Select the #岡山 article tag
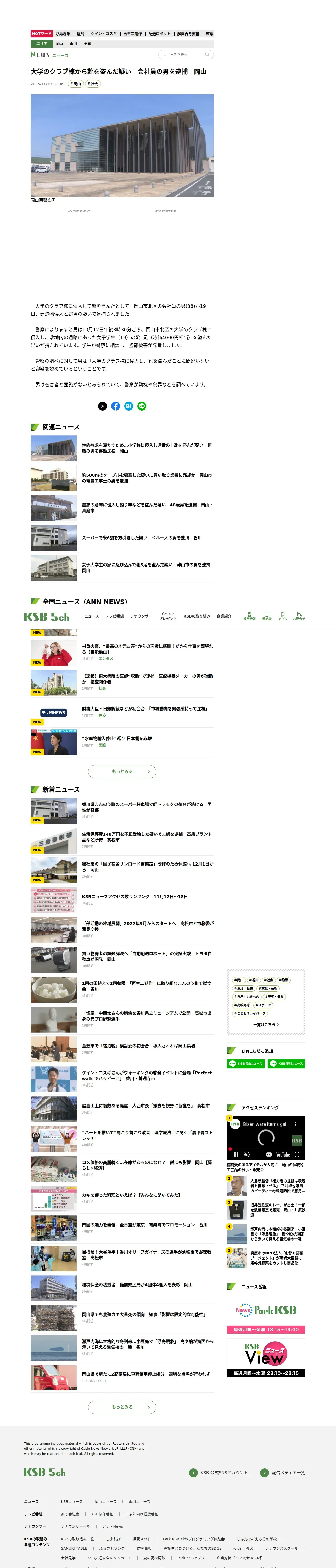Viewport: 336px width, 1568px height. [76, 84]
